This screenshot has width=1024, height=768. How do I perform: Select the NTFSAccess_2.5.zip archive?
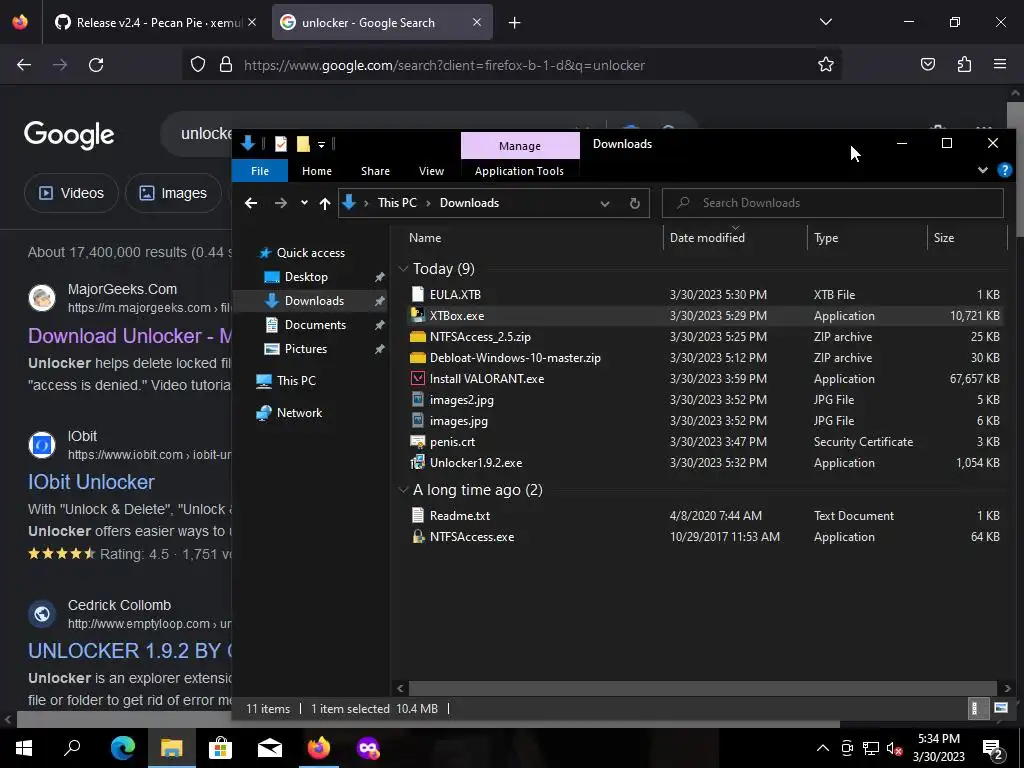(480, 337)
